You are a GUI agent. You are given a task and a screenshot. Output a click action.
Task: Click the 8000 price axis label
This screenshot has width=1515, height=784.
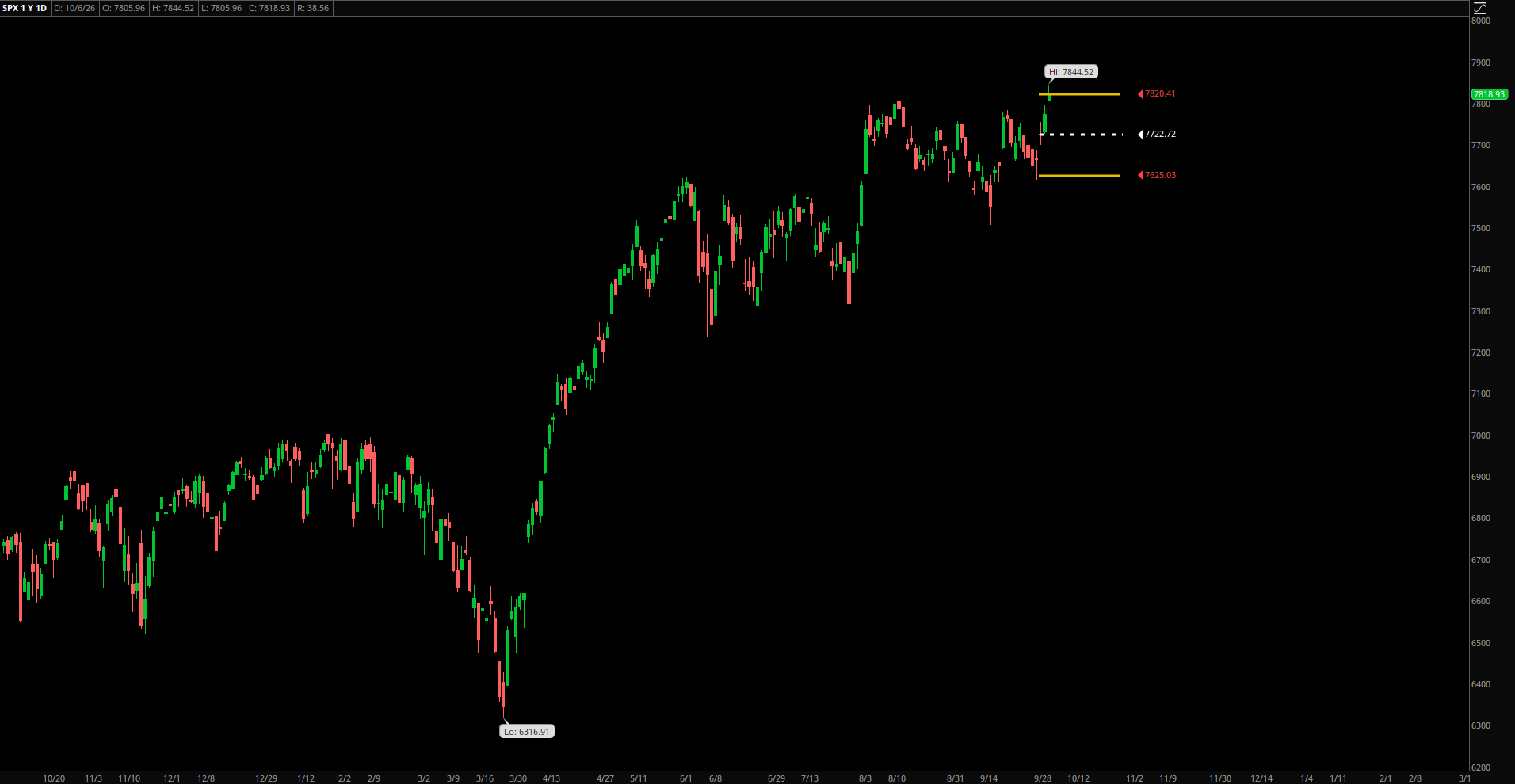[x=1481, y=21]
